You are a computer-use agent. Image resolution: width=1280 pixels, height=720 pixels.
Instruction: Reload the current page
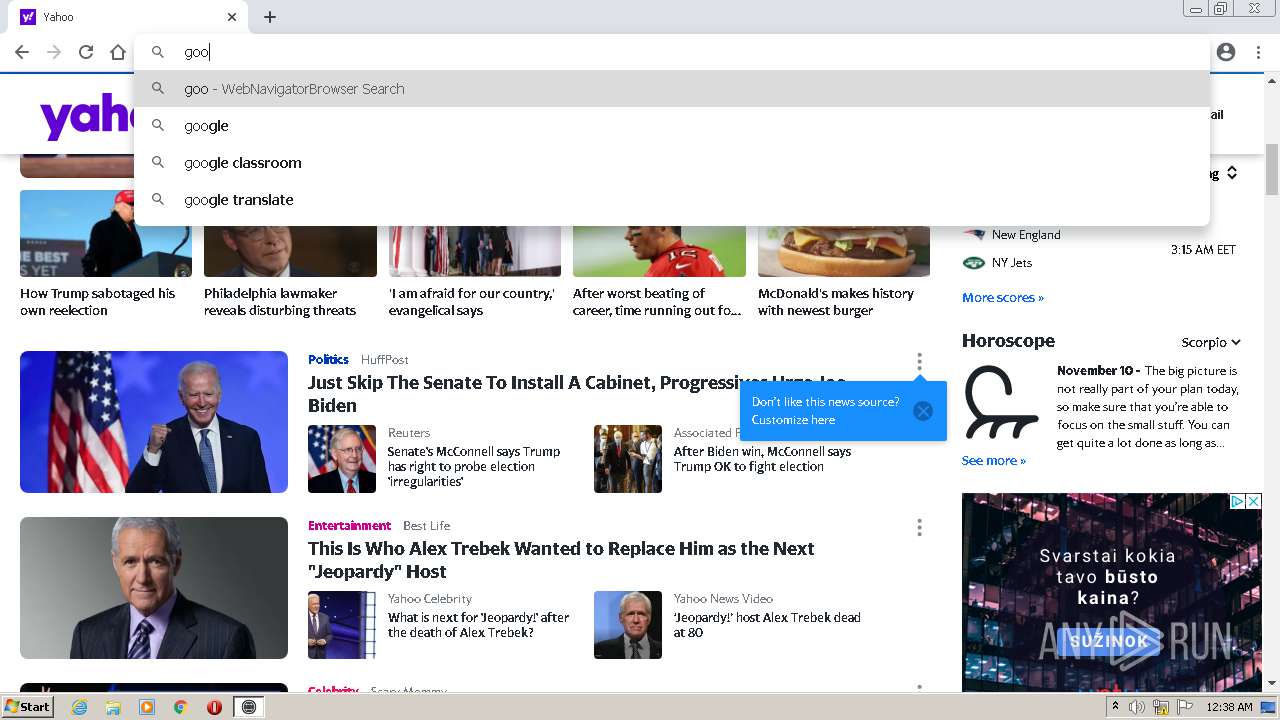(86, 52)
